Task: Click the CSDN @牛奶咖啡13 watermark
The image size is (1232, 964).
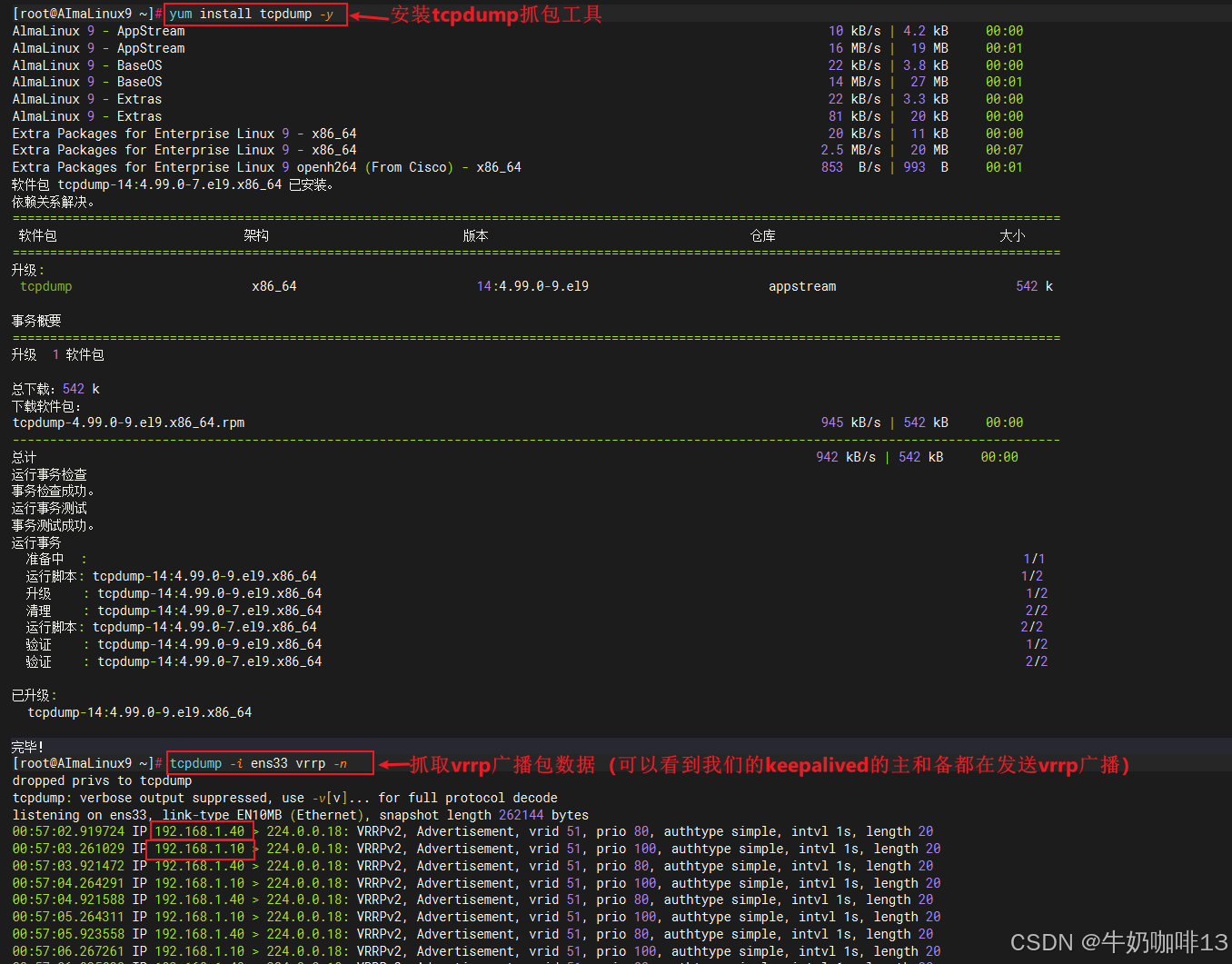Action: (1118, 942)
